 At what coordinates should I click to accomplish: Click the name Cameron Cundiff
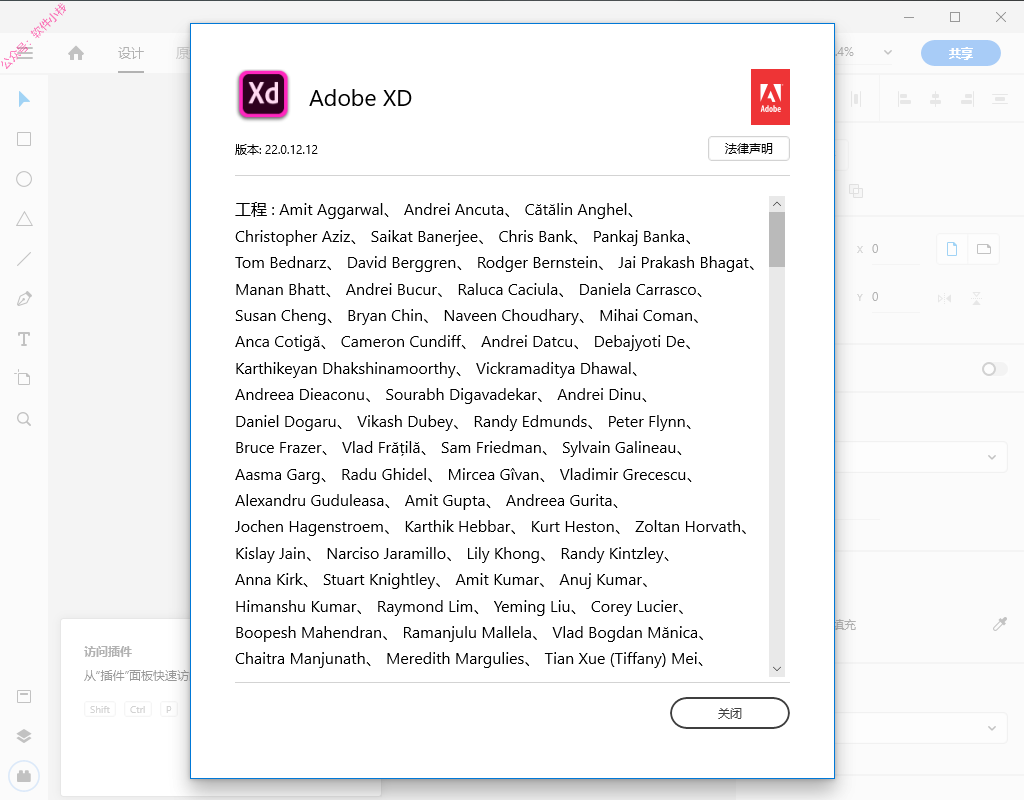tap(401, 342)
